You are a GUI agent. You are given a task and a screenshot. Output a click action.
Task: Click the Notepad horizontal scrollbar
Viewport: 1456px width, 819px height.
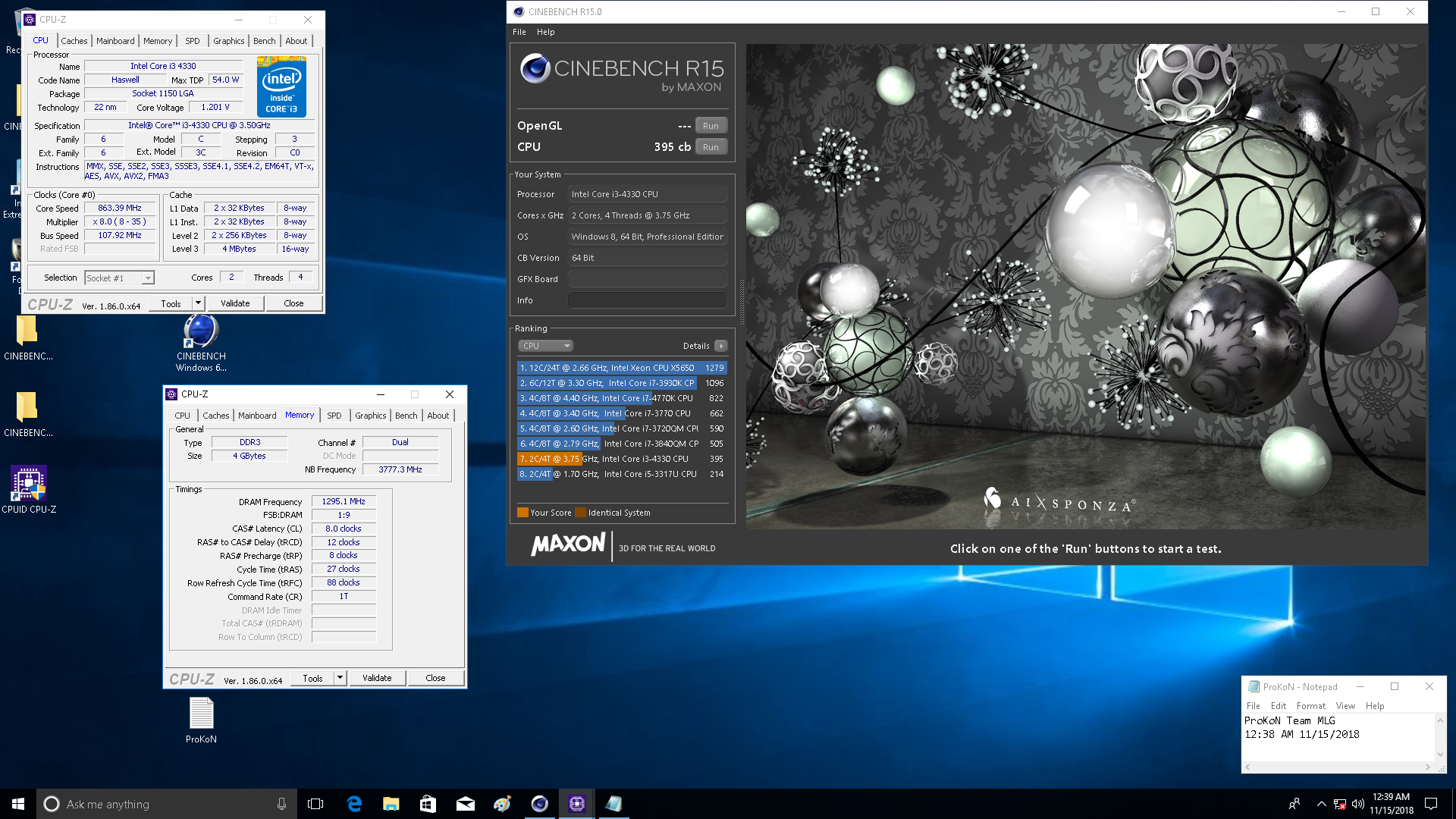pyautogui.click(x=1338, y=767)
